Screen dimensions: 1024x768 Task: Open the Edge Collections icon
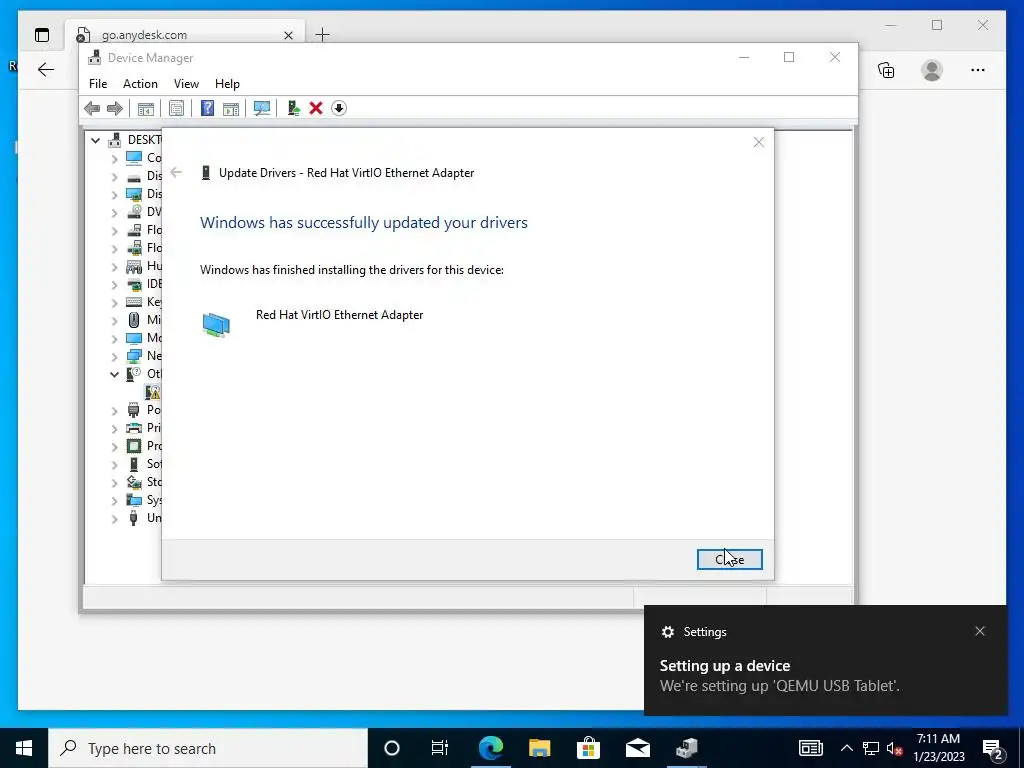(886, 70)
